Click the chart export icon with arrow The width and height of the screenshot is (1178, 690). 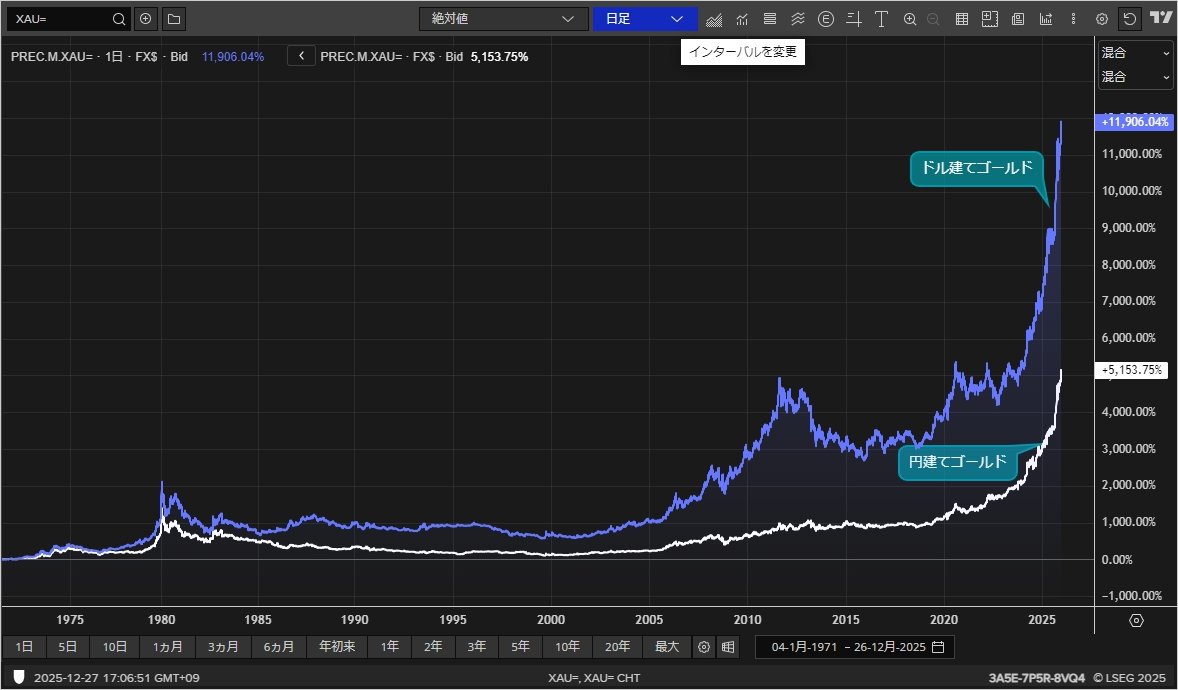click(x=1046, y=18)
